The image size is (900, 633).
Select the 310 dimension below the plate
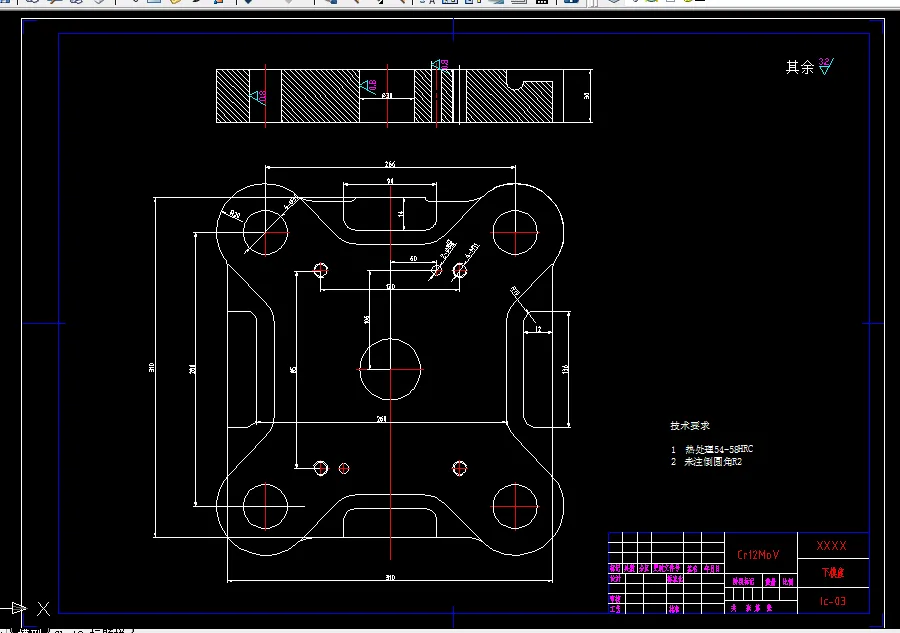[x=390, y=577]
